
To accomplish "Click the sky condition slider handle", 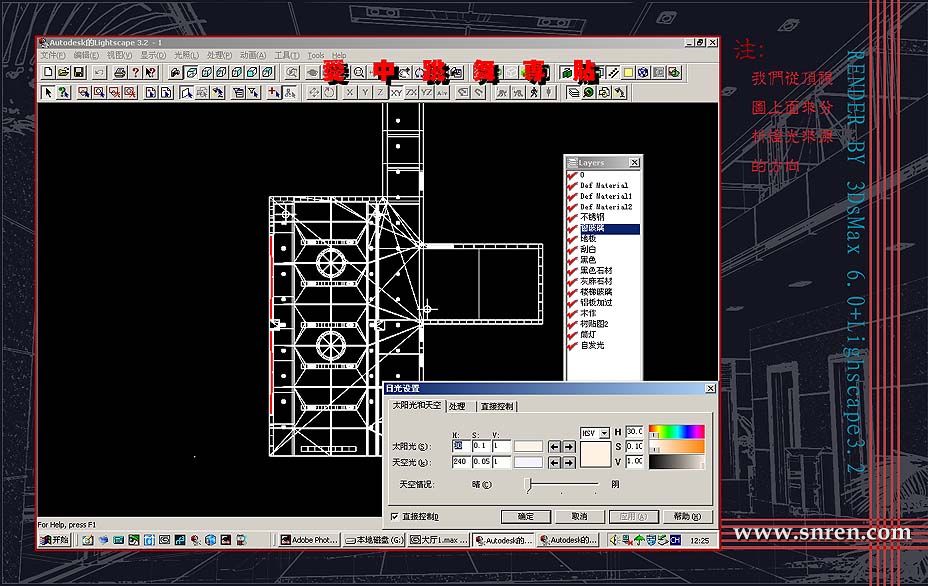I will click(x=530, y=485).
